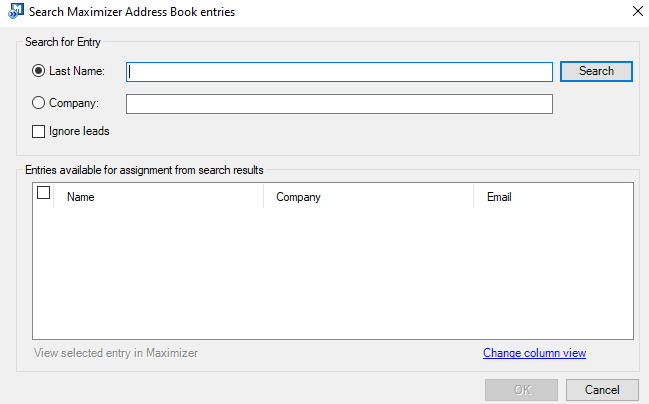The width and height of the screenshot is (649, 404).
Task: Select the Company radio button
Action: (38, 103)
